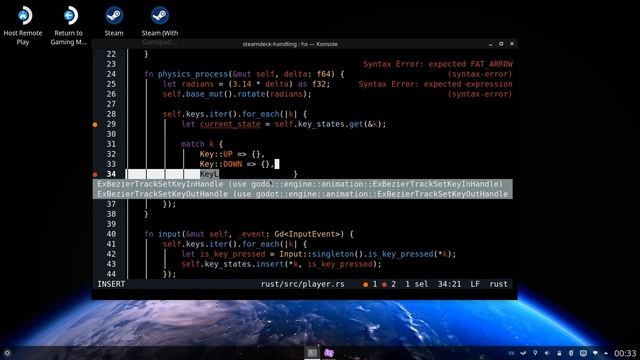Click the physics_process function name on line 24
Viewport: 640px width, 360px height.
tap(193, 74)
